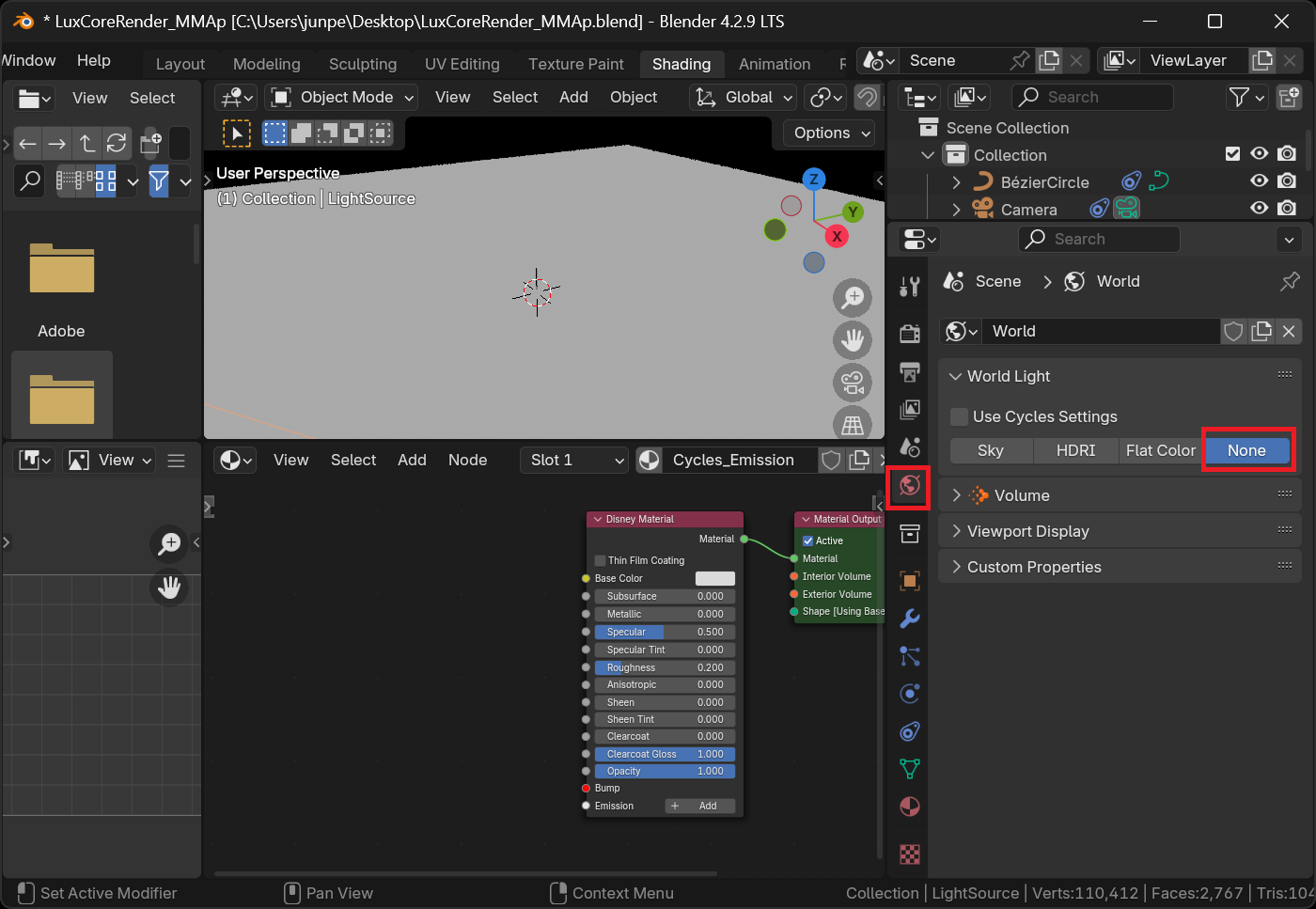Toggle camera view gizmo in viewport
This screenshot has width=1316, height=909.
(852, 383)
